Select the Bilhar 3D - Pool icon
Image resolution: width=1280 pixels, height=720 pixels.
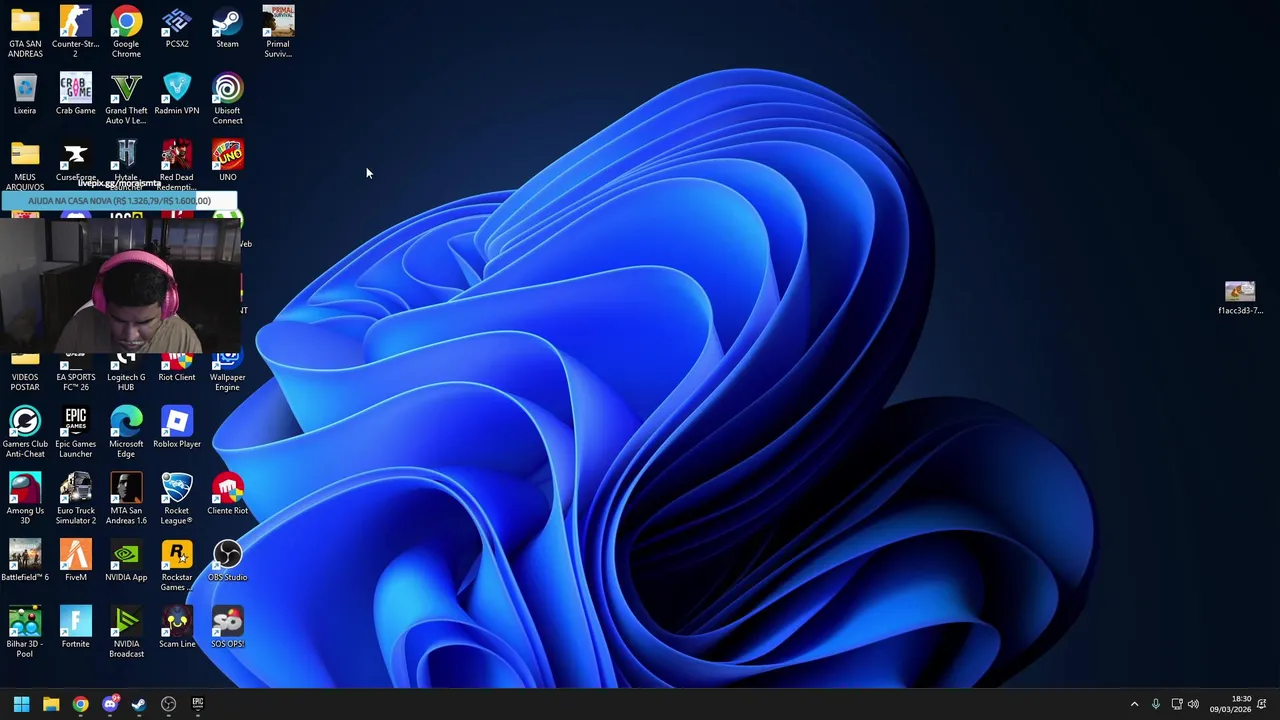(x=25, y=633)
